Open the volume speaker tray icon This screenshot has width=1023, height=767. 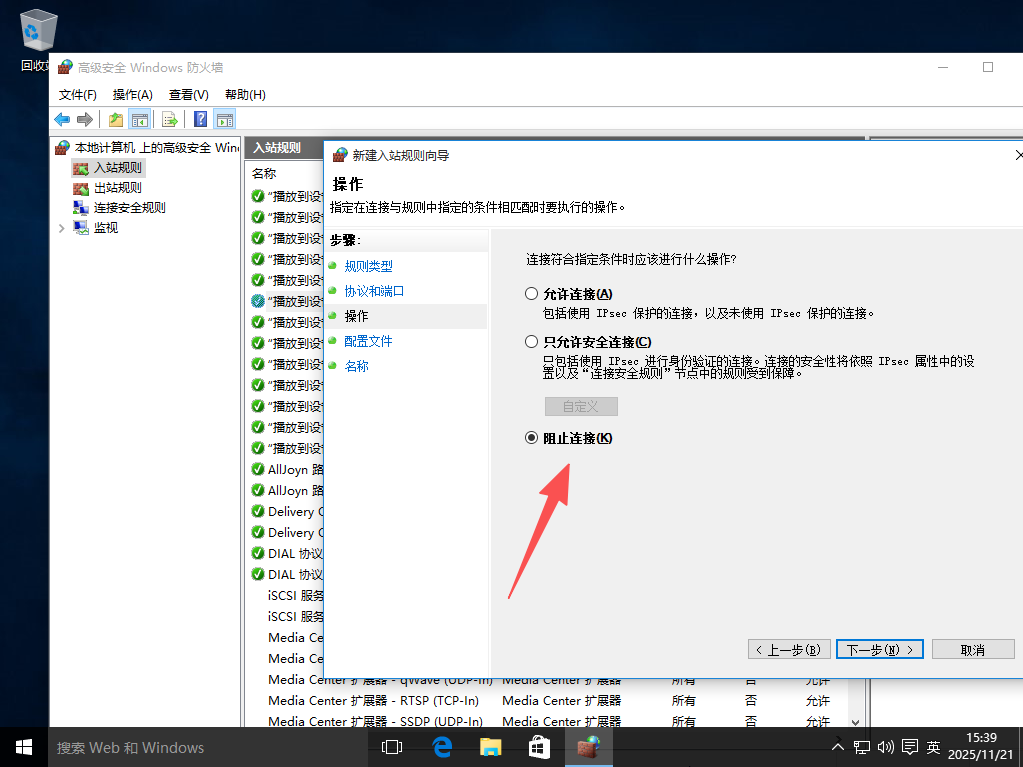[x=885, y=747]
